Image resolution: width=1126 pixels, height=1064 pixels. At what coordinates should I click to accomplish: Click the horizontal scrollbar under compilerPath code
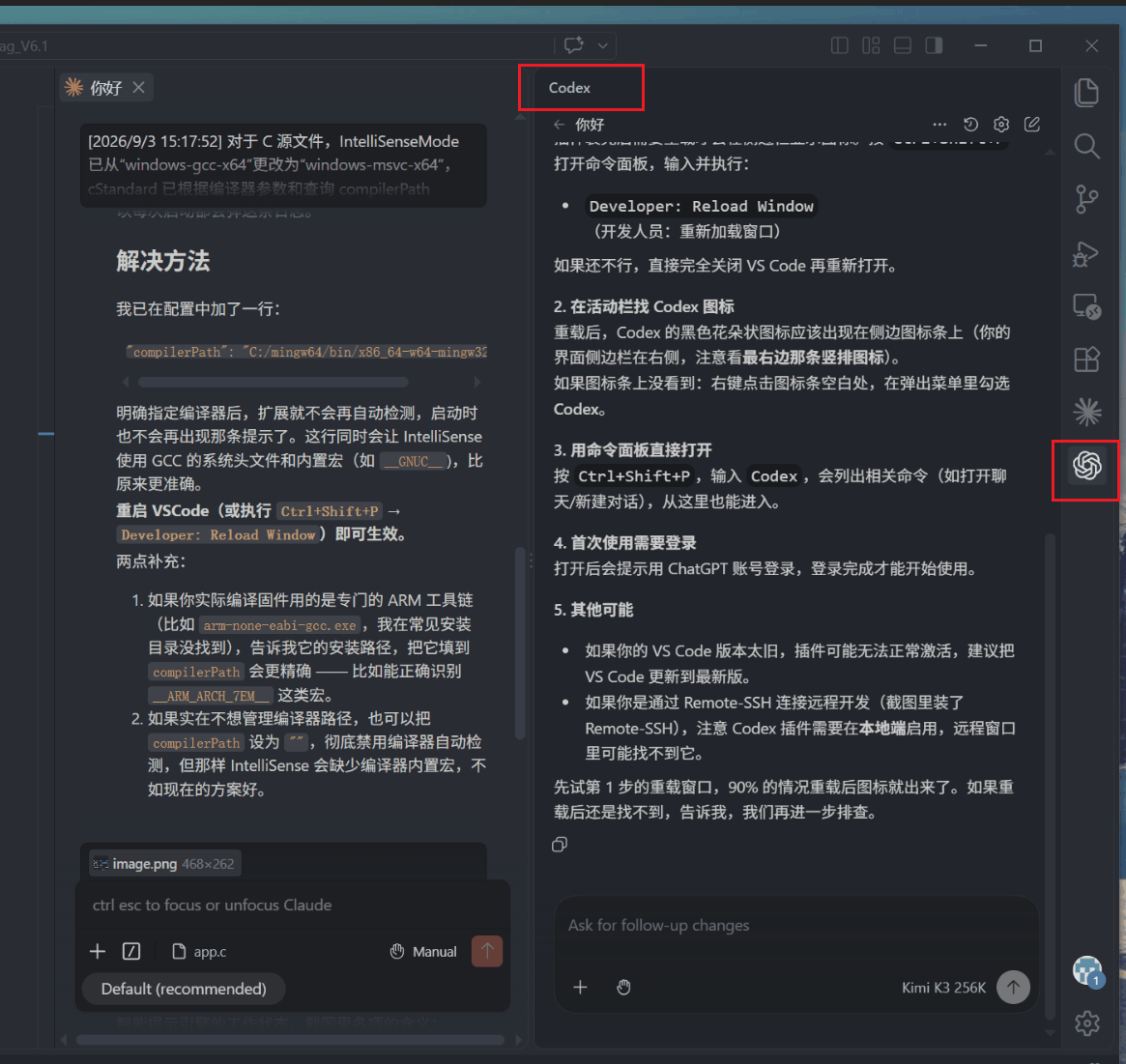pos(273,382)
